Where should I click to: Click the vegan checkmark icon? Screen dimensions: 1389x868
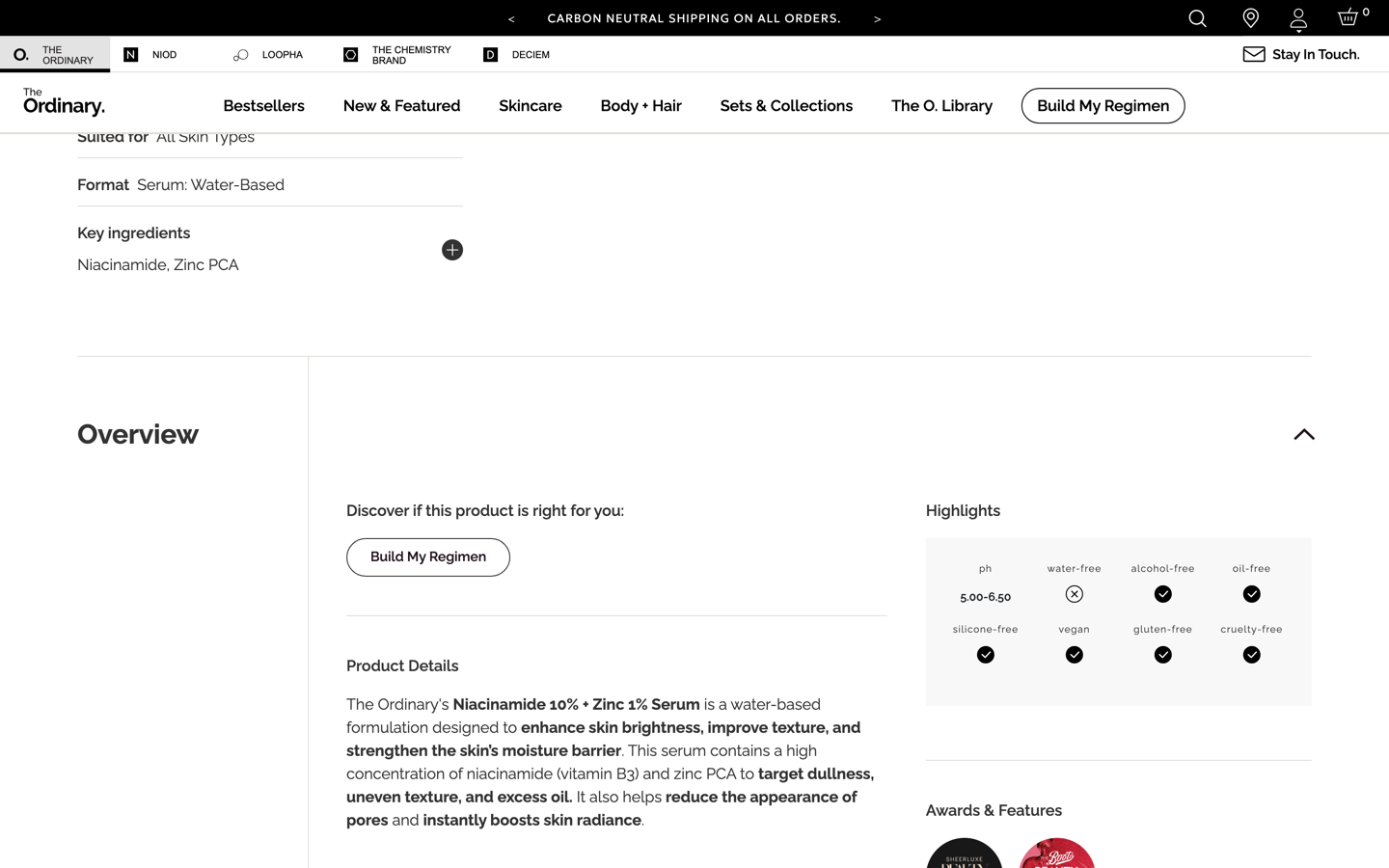pos(1074,655)
